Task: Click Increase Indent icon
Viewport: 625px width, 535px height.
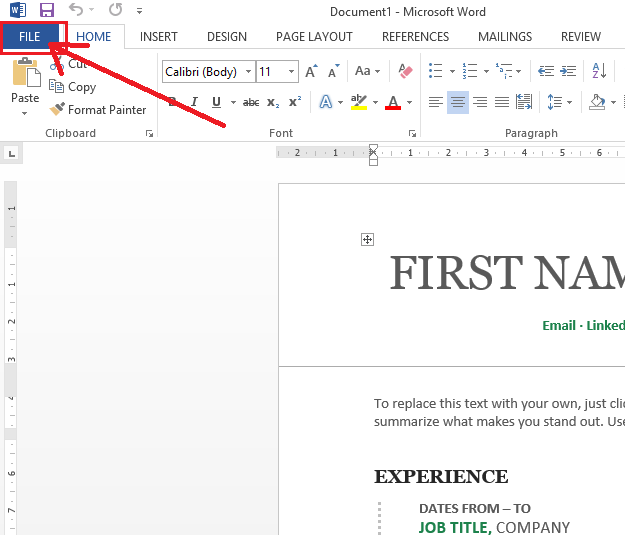Action: coord(568,71)
